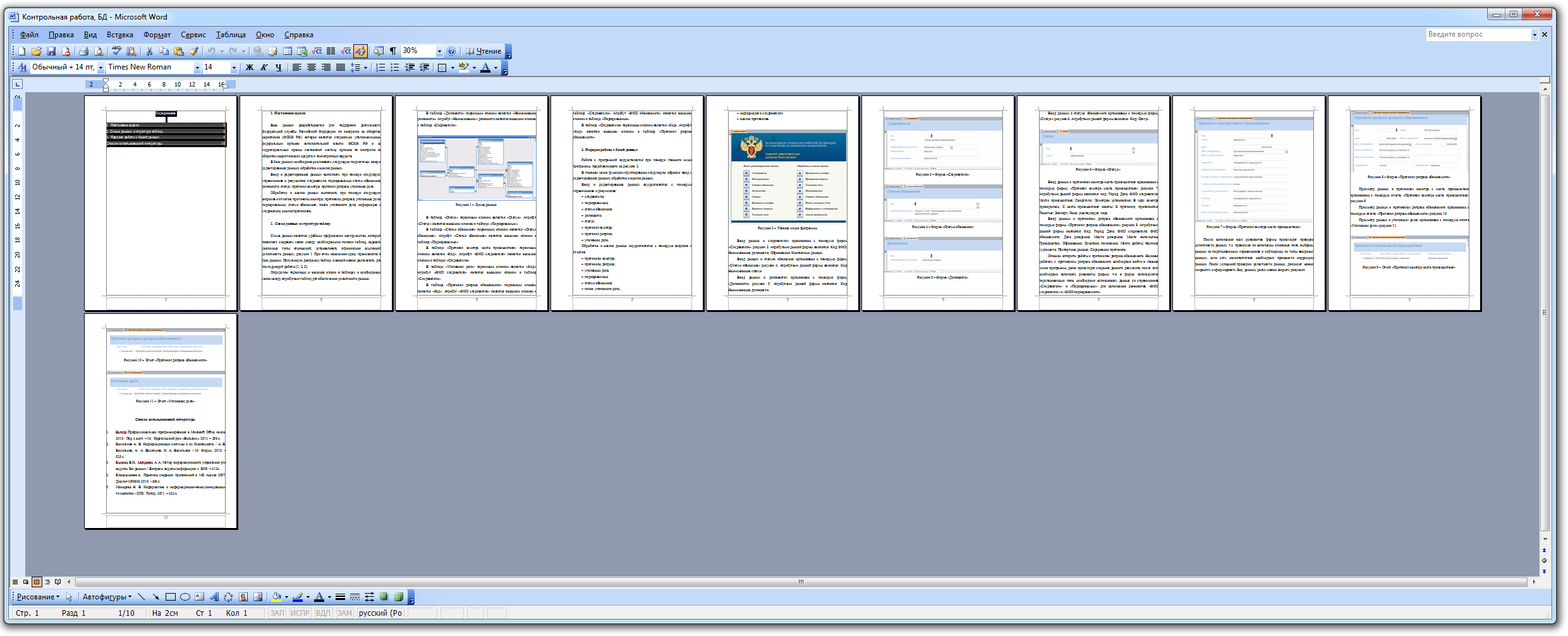Click the Spelling and Grammar check icon
Screen dimensions: 1568x636
tap(116, 51)
